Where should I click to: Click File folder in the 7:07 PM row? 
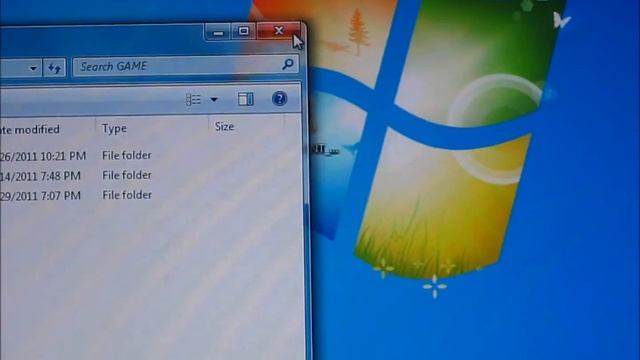pyautogui.click(x=127, y=195)
